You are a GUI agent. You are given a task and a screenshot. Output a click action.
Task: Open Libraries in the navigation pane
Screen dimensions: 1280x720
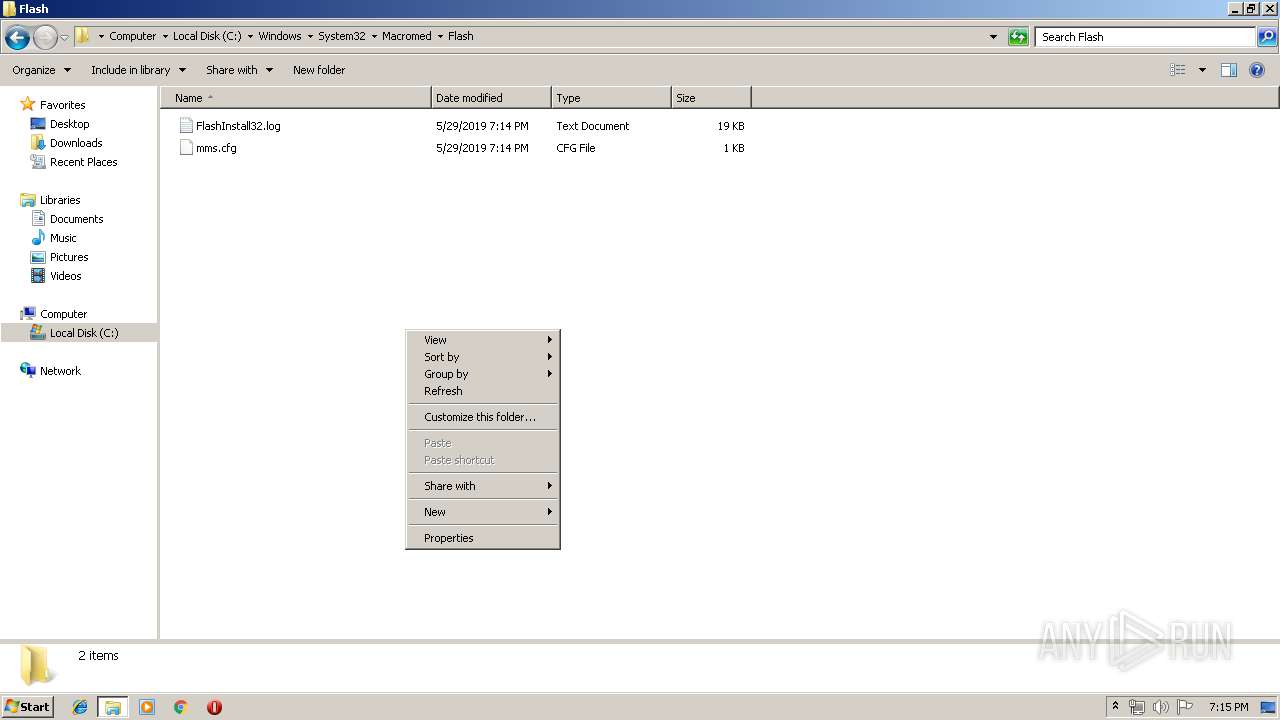click(x=60, y=200)
